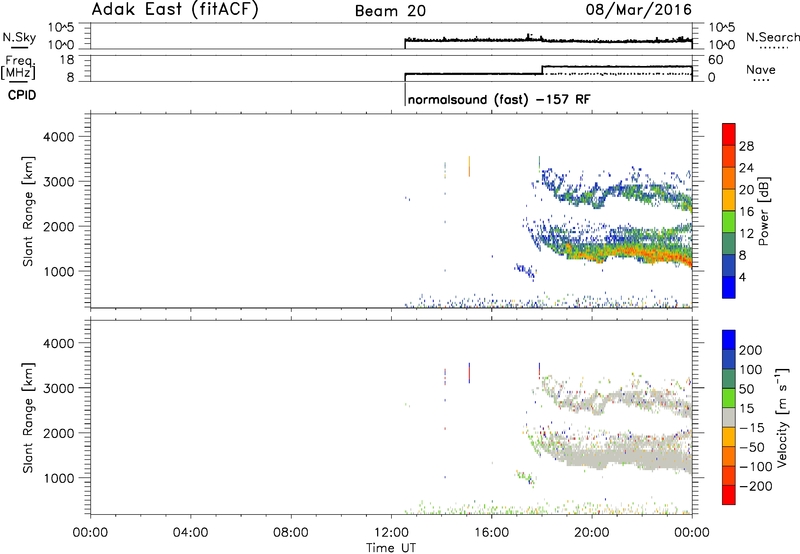Click the 'Freq. [MHz]' legend label
Viewport: 800px width, 554px height.
click(19, 68)
